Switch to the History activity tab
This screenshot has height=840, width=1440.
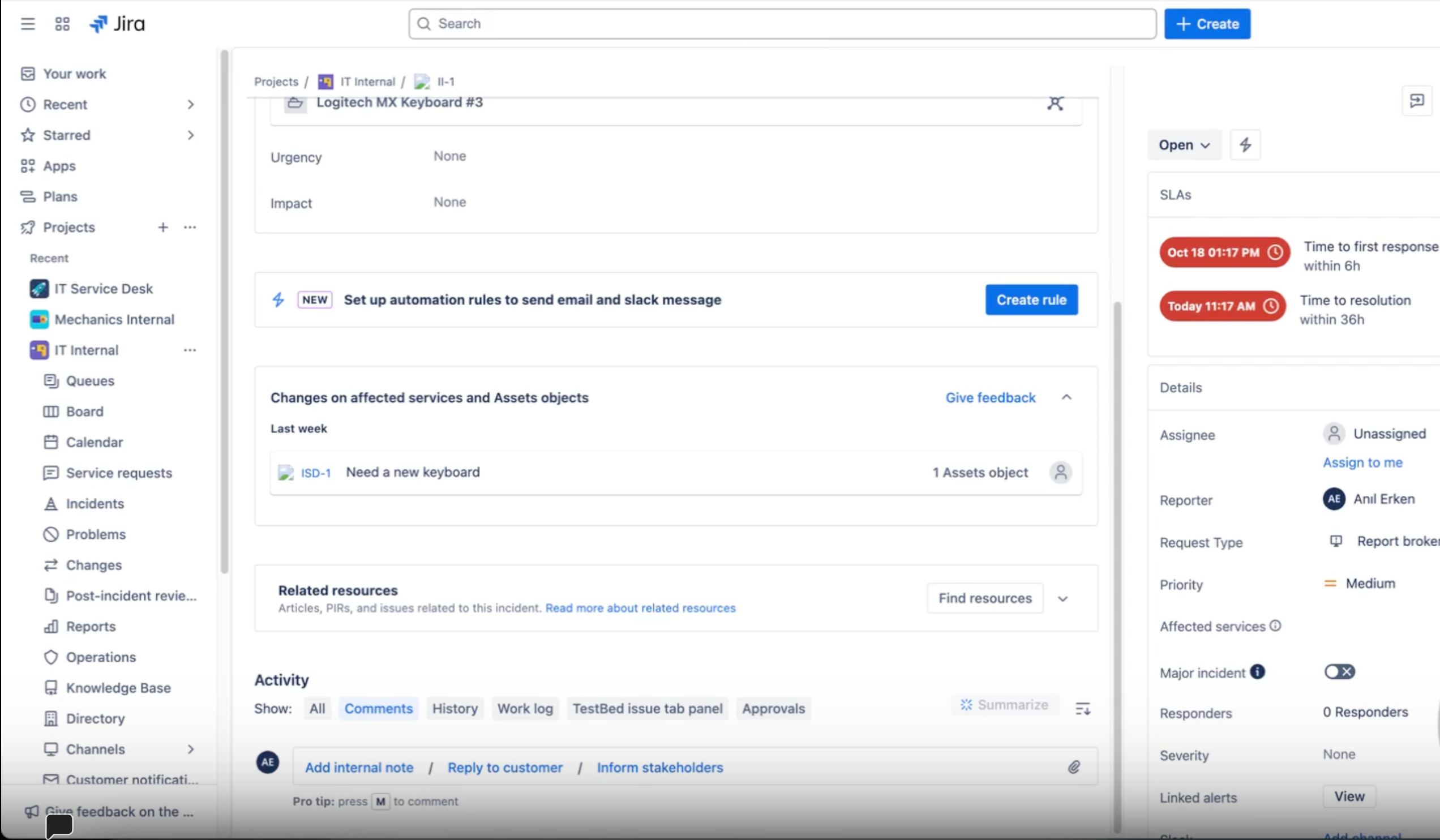[x=455, y=708]
